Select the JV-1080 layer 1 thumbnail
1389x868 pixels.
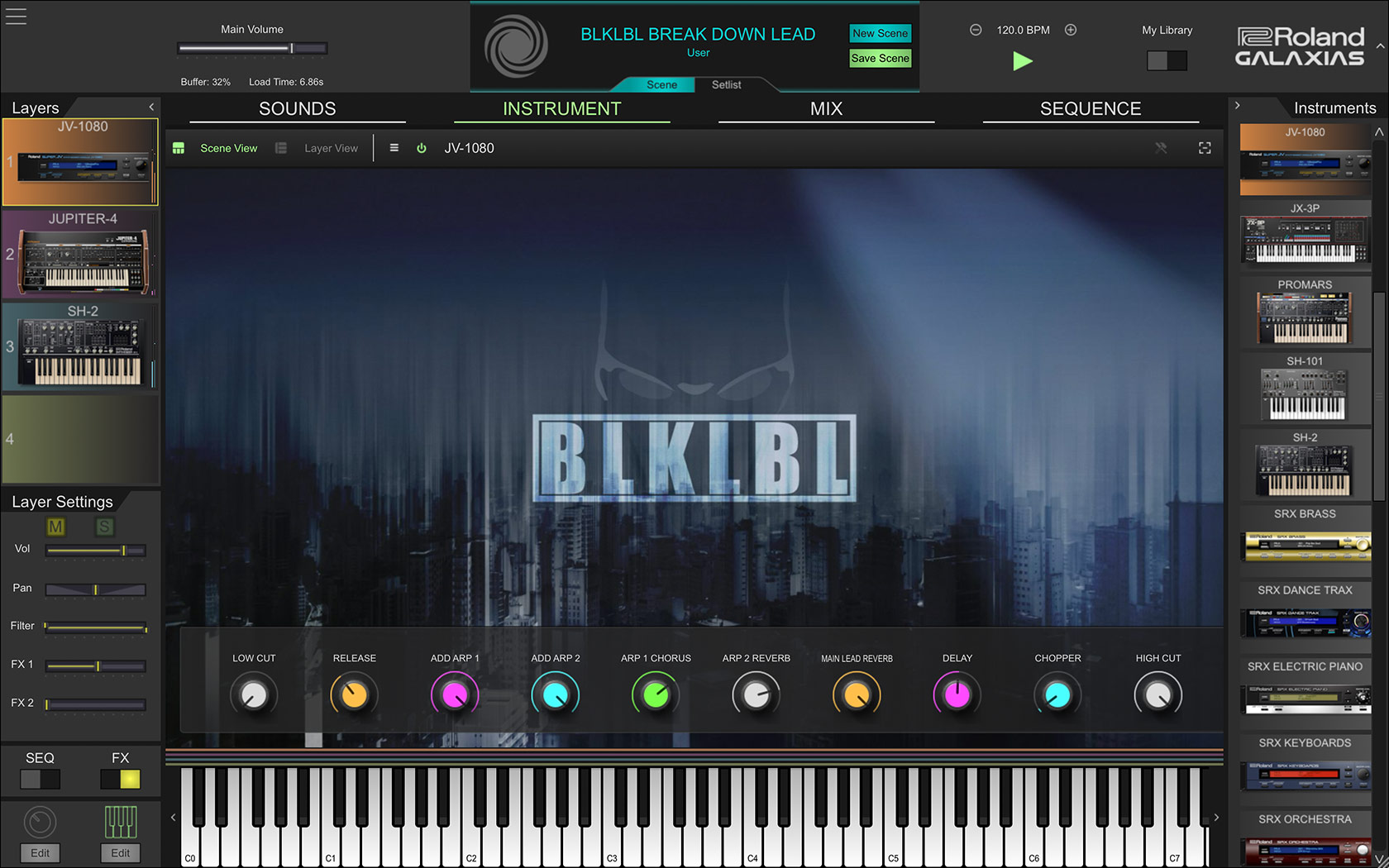coord(80,162)
